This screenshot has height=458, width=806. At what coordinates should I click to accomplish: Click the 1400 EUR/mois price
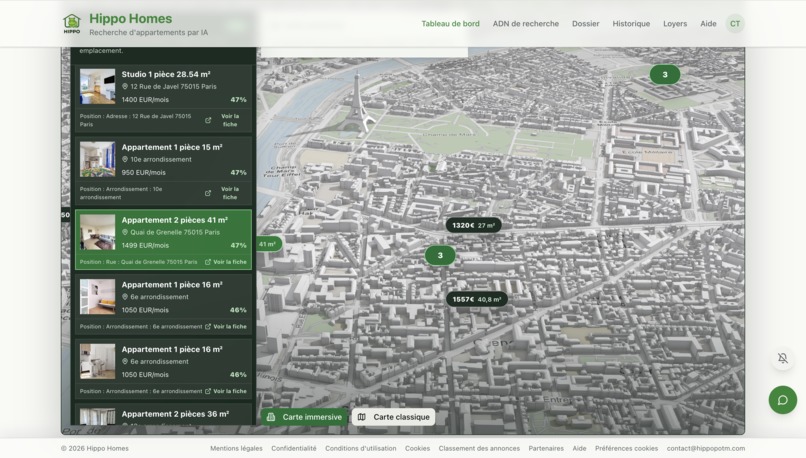[x=145, y=100]
